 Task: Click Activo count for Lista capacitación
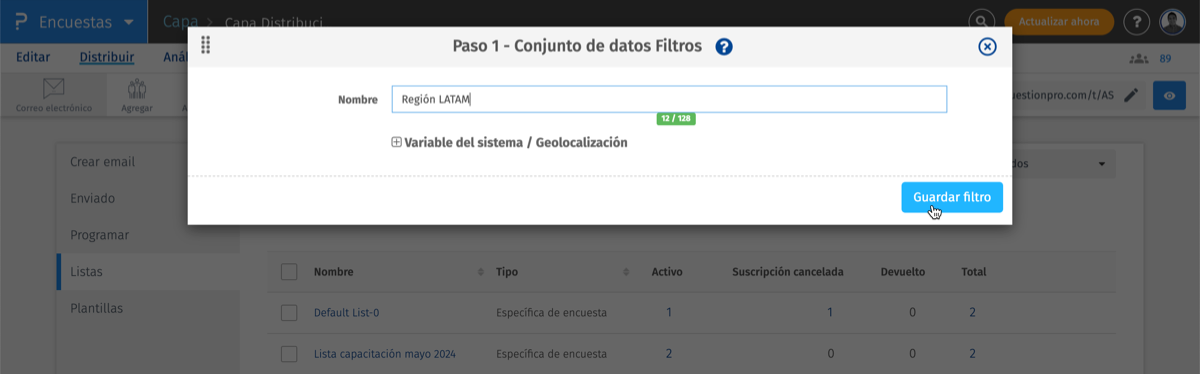[669, 354]
